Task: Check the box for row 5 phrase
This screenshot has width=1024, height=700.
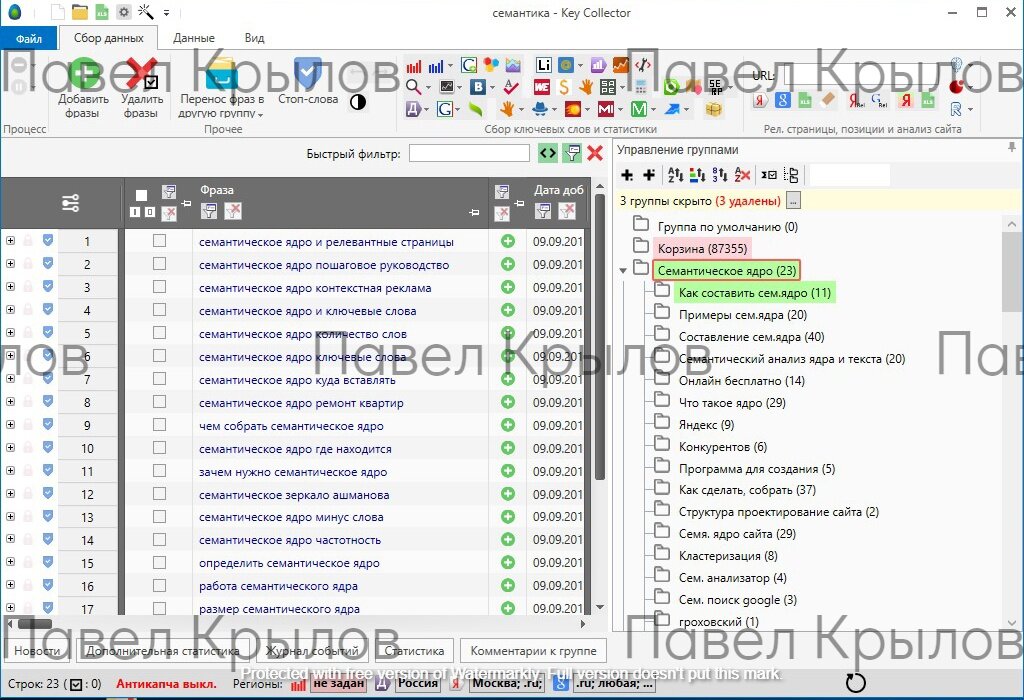Action: click(x=159, y=333)
